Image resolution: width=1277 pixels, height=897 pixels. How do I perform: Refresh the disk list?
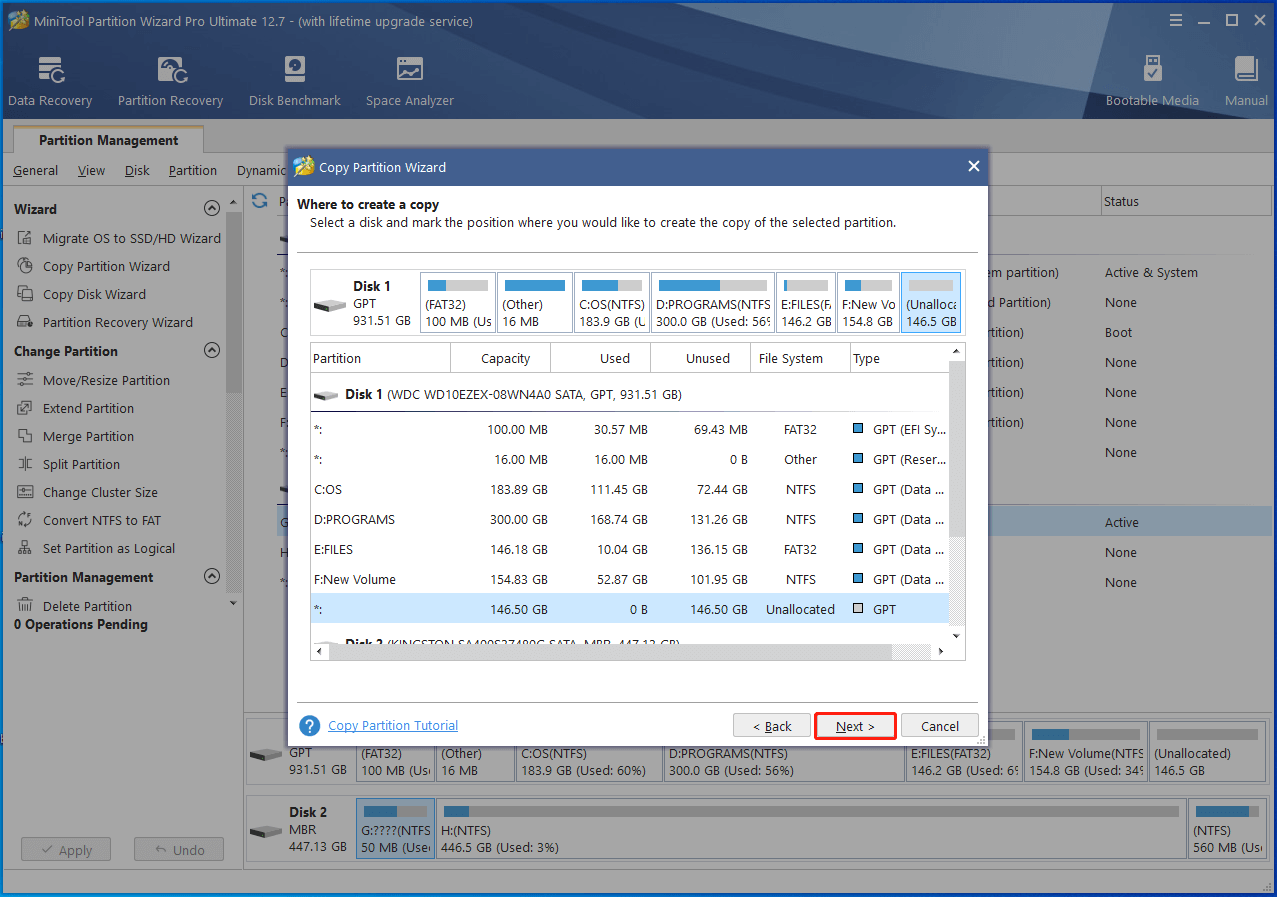pyautogui.click(x=260, y=200)
